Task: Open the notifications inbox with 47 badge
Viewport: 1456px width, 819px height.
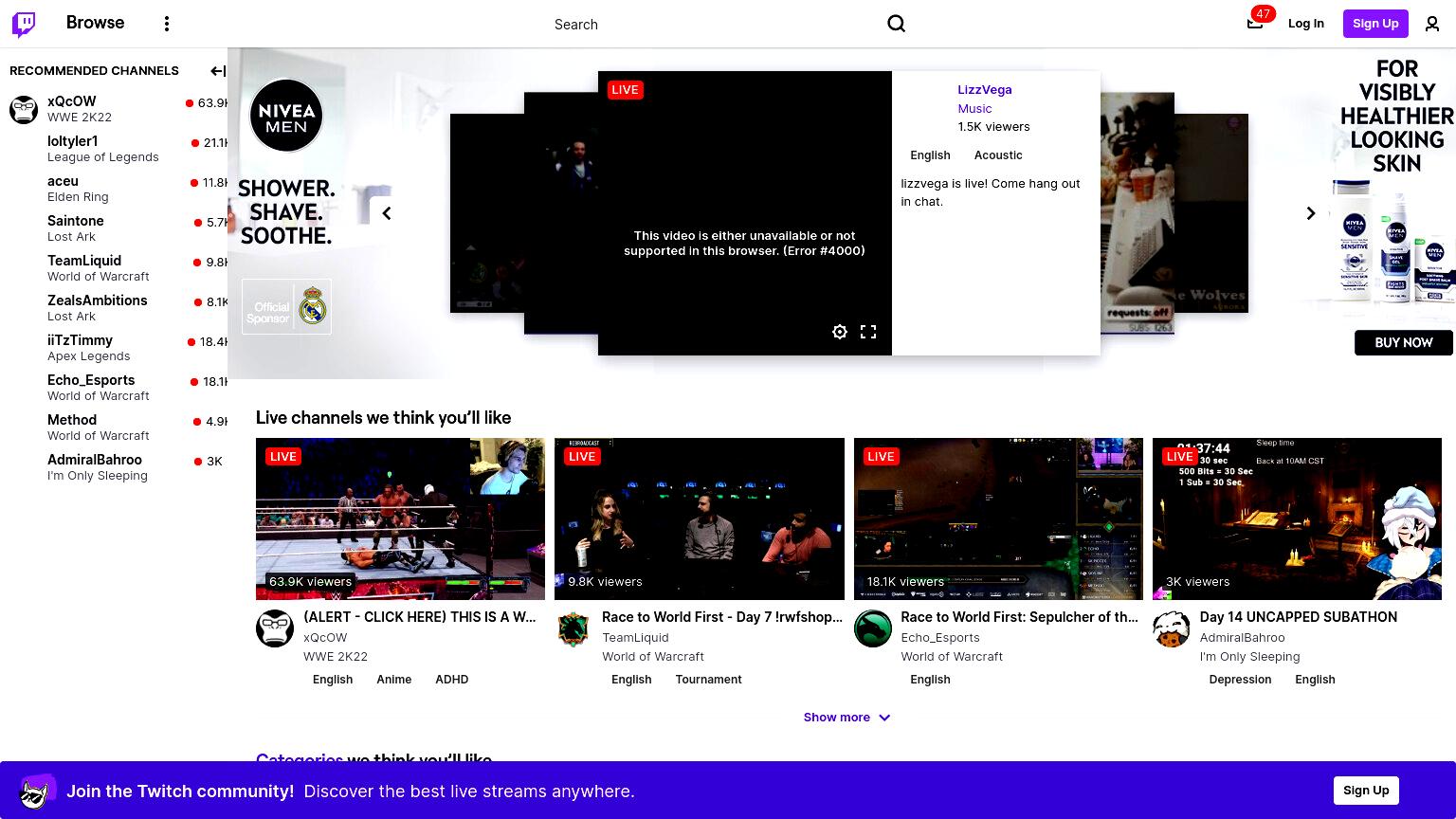Action: (1255, 24)
